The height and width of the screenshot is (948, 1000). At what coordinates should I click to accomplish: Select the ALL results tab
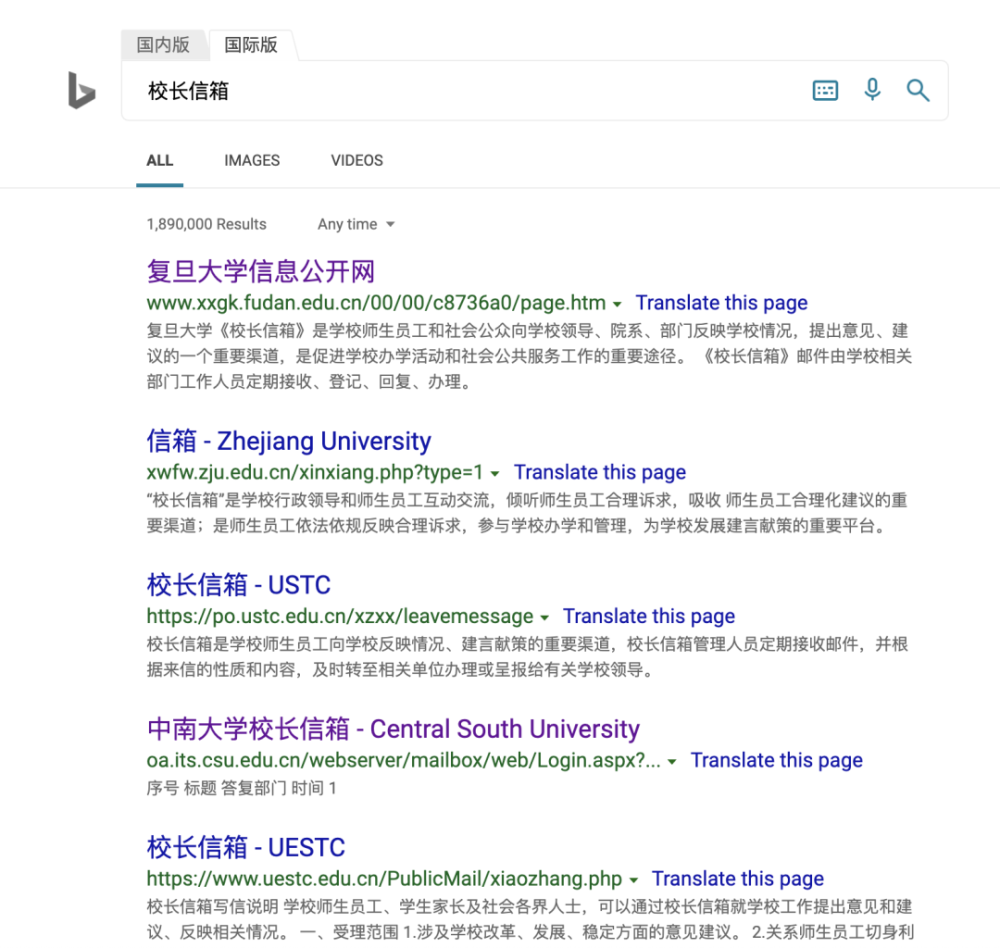click(159, 160)
